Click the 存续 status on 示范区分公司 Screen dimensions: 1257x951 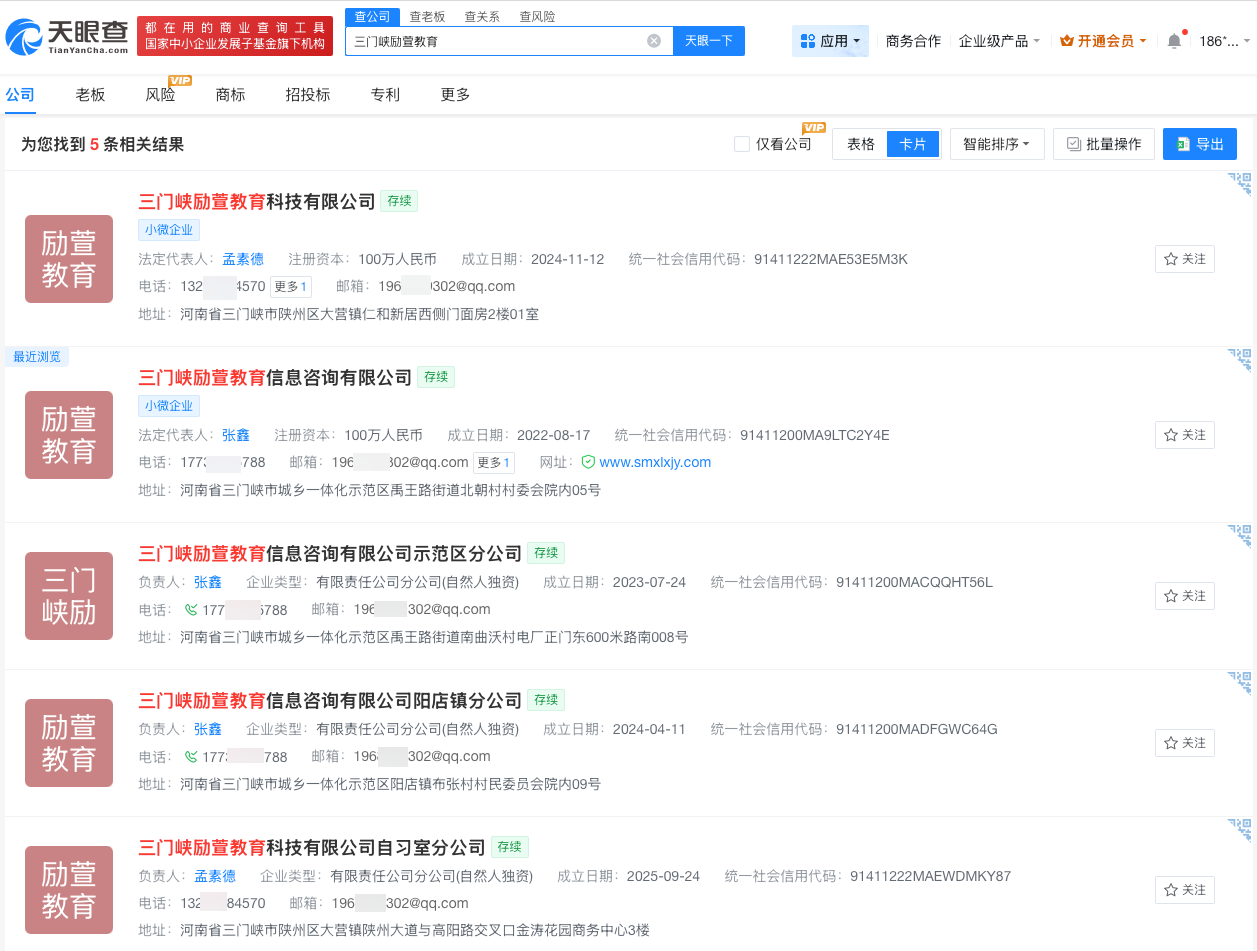pos(547,553)
